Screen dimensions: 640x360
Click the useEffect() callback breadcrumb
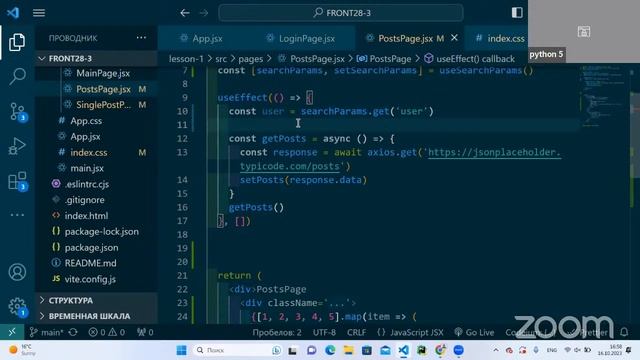pyautogui.click(x=470, y=59)
